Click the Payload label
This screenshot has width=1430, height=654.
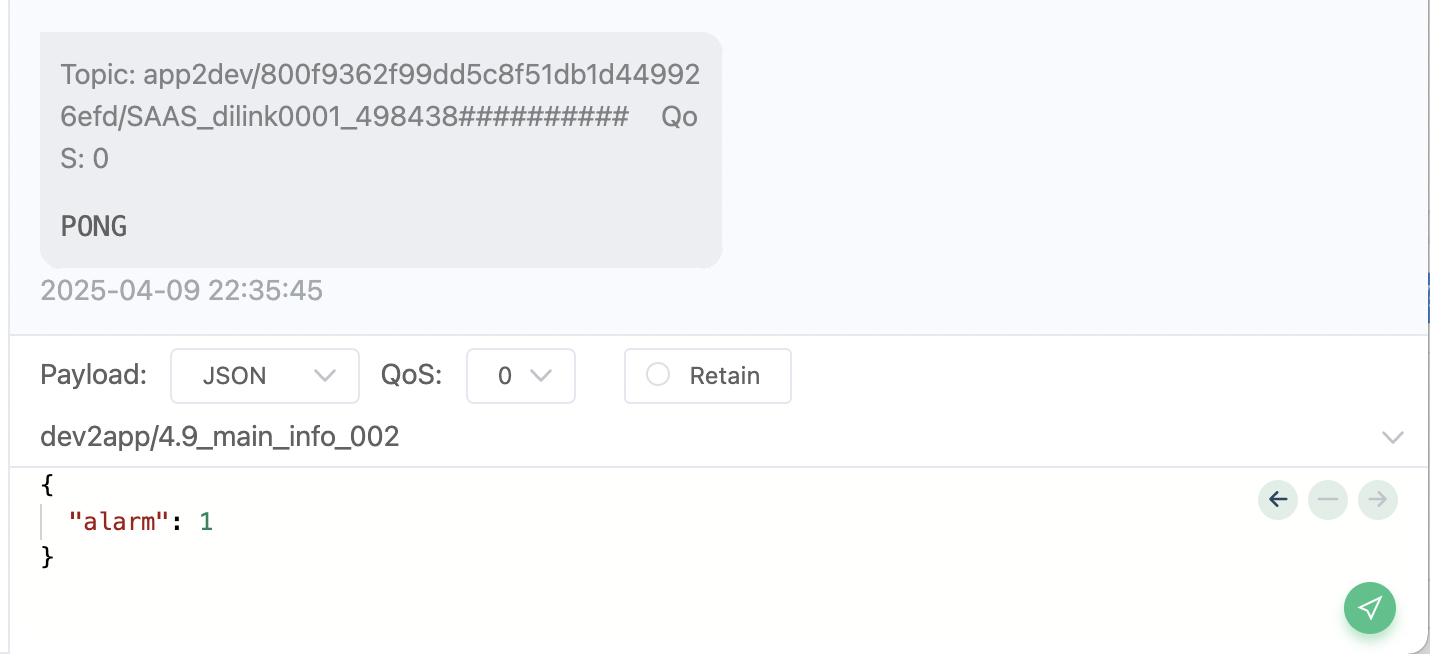94,375
